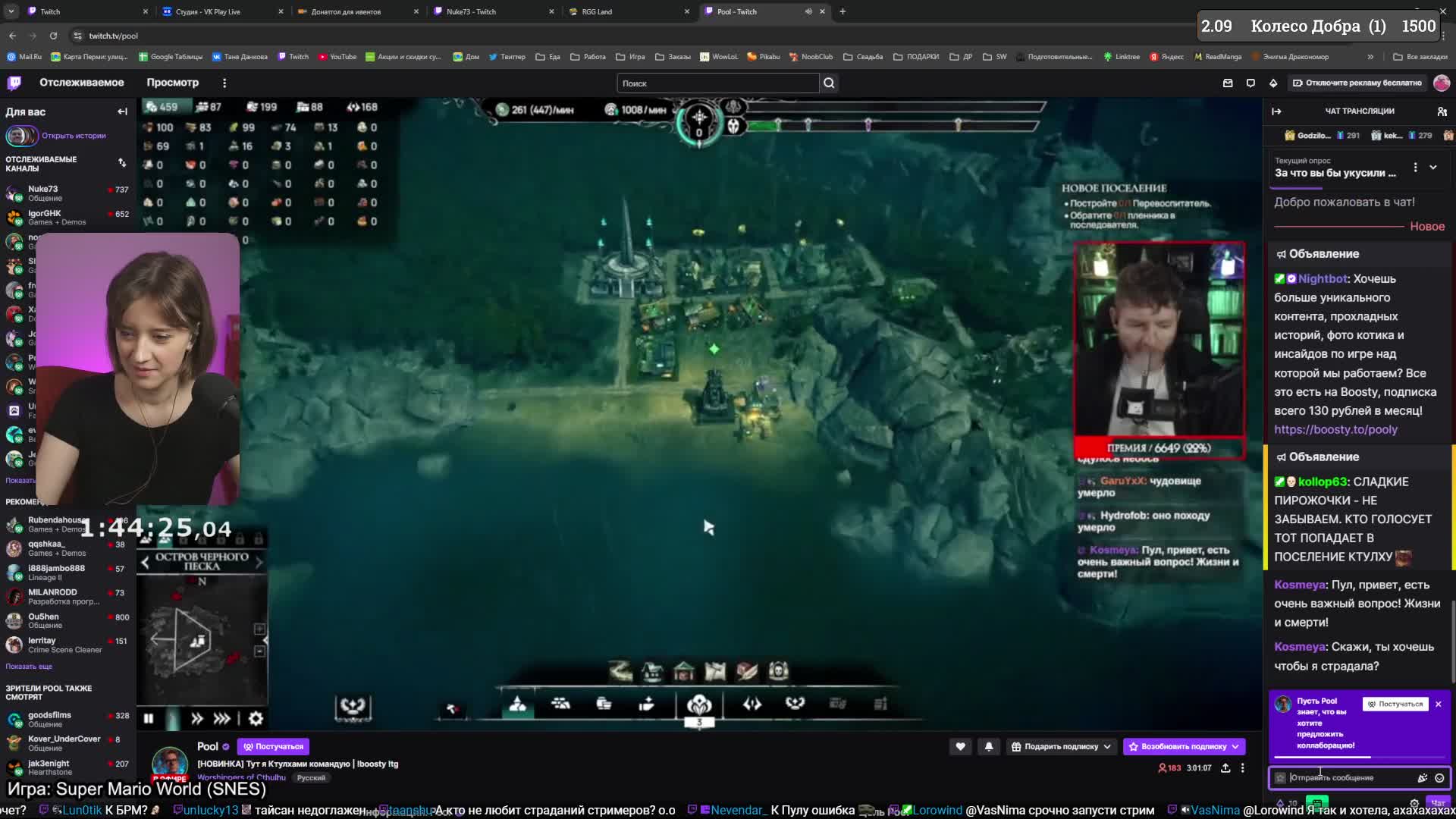Open chat community users icon
Viewport: 1456px width, 819px height.
tap(1442, 111)
